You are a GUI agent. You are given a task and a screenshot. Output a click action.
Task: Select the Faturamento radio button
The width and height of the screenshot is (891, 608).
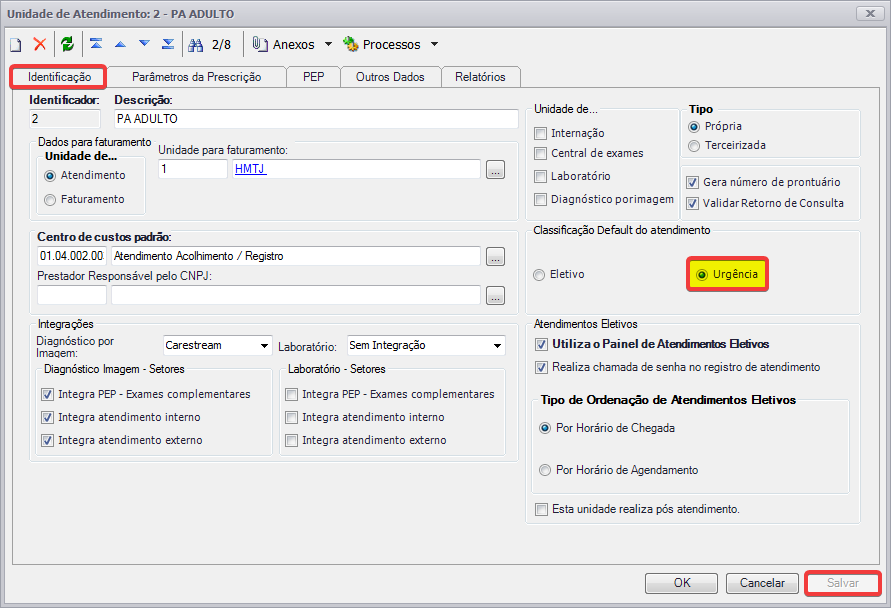50,200
